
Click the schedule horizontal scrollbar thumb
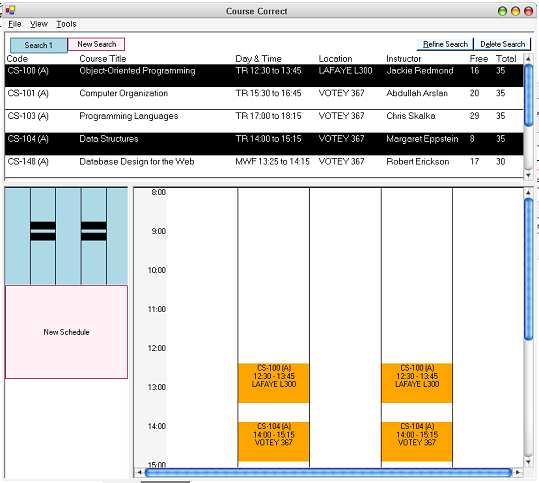(328, 473)
